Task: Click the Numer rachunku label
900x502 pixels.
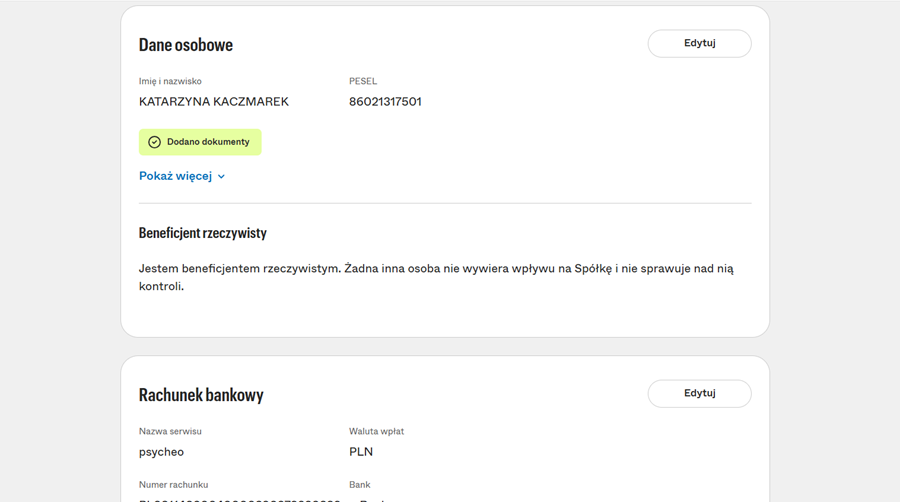Action: (x=173, y=485)
